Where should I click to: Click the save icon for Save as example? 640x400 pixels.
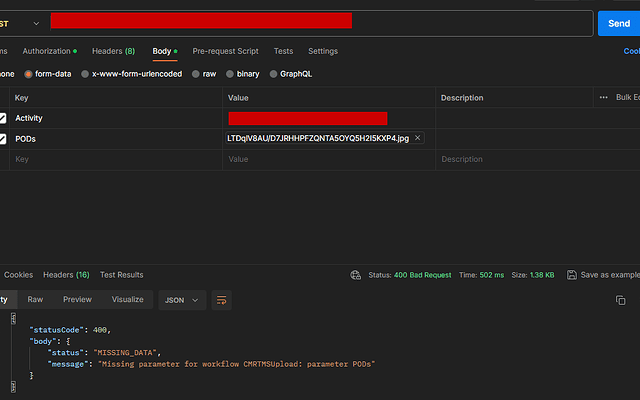pyautogui.click(x=571, y=275)
